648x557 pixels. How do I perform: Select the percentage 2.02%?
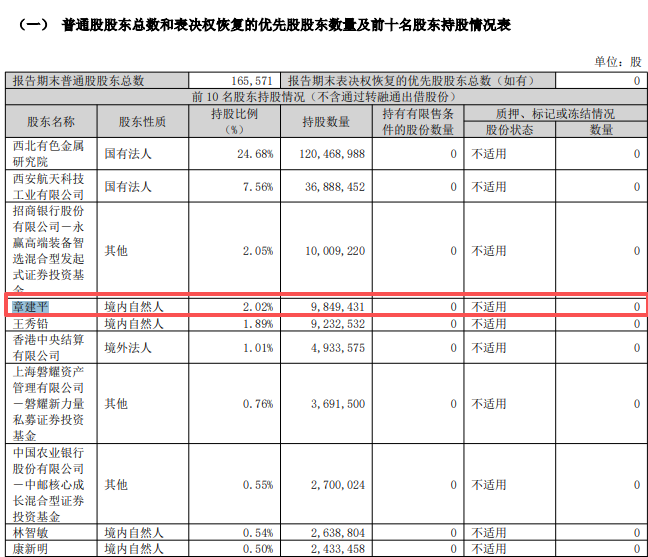pyautogui.click(x=258, y=307)
